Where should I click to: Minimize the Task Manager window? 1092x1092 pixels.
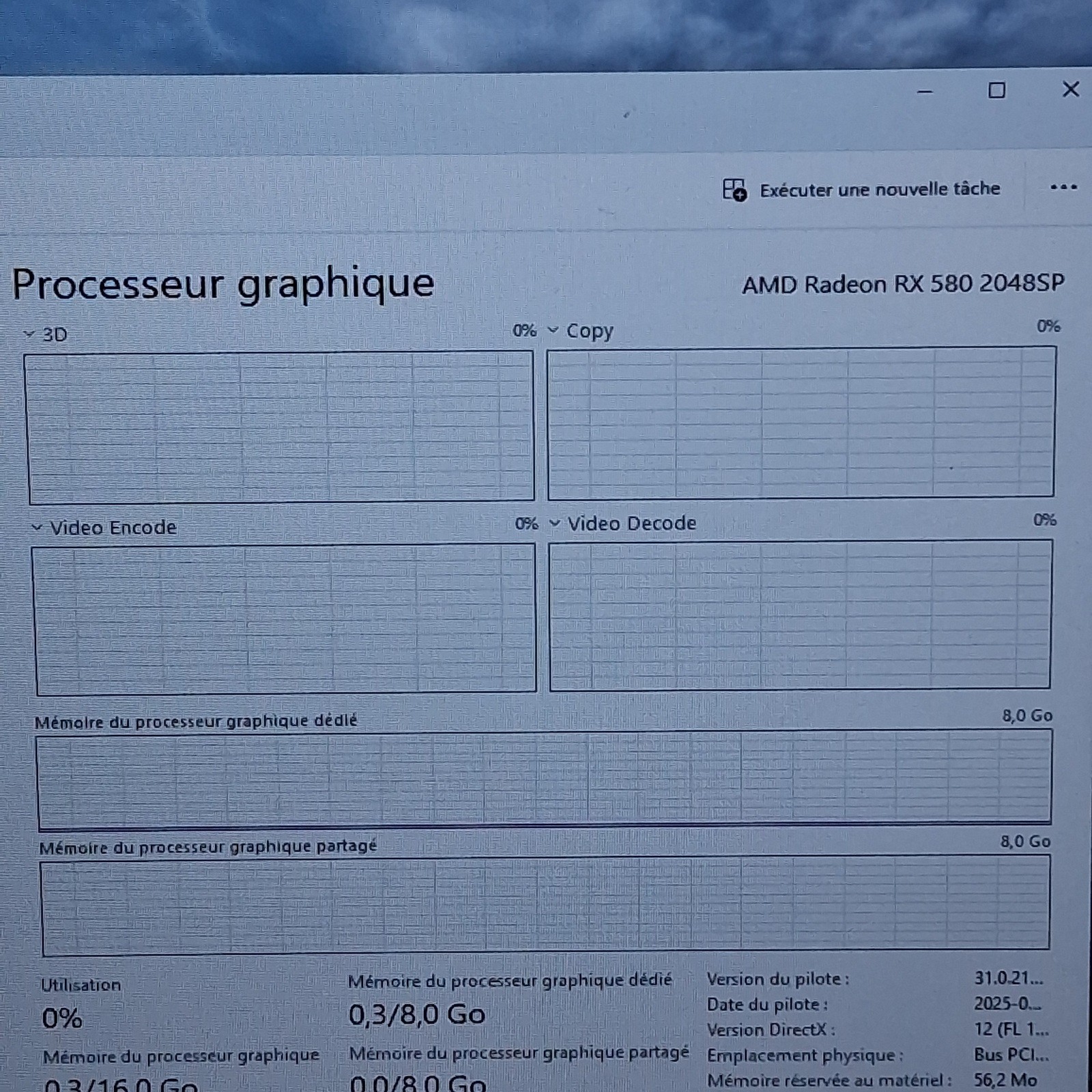click(925, 91)
